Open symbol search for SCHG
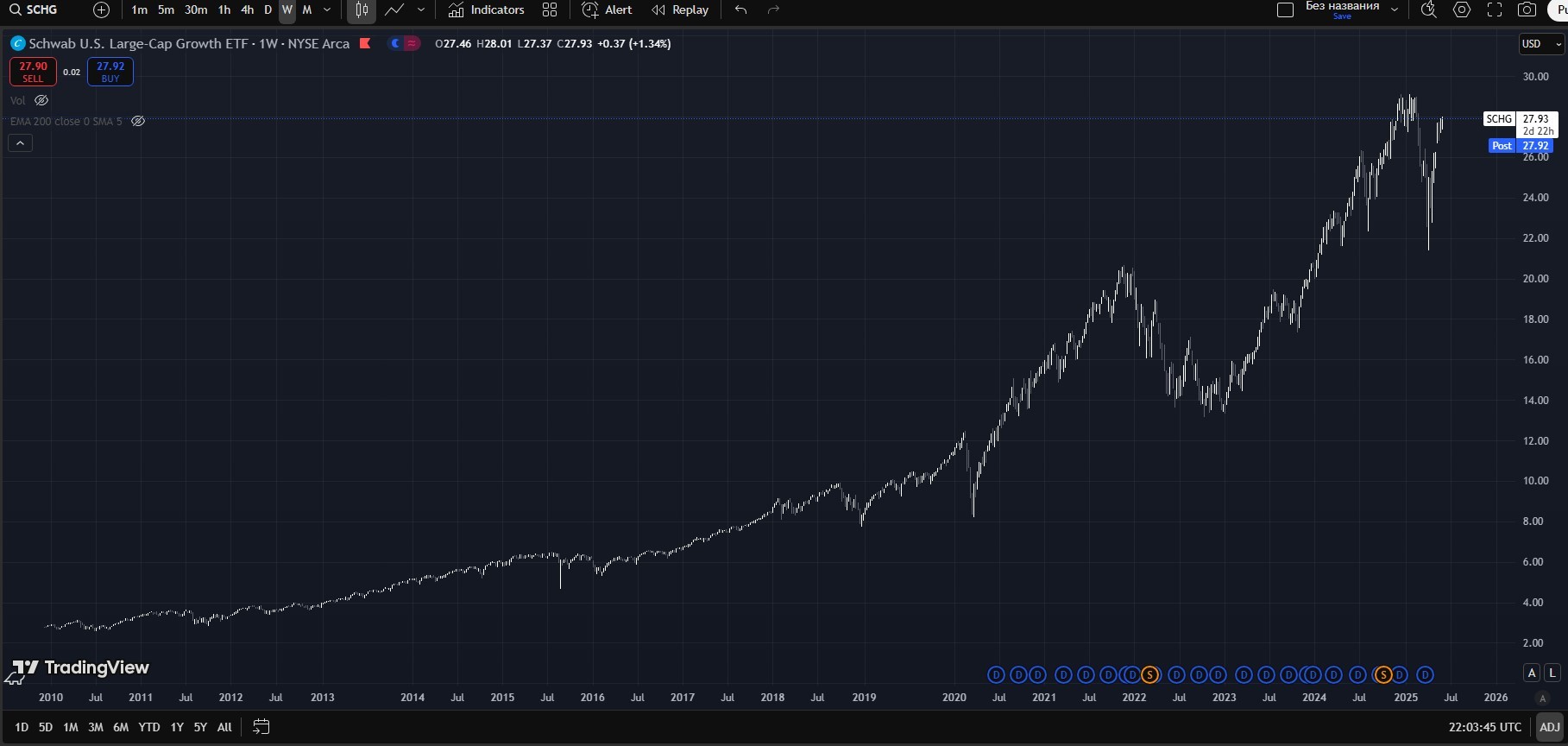 tap(35, 9)
